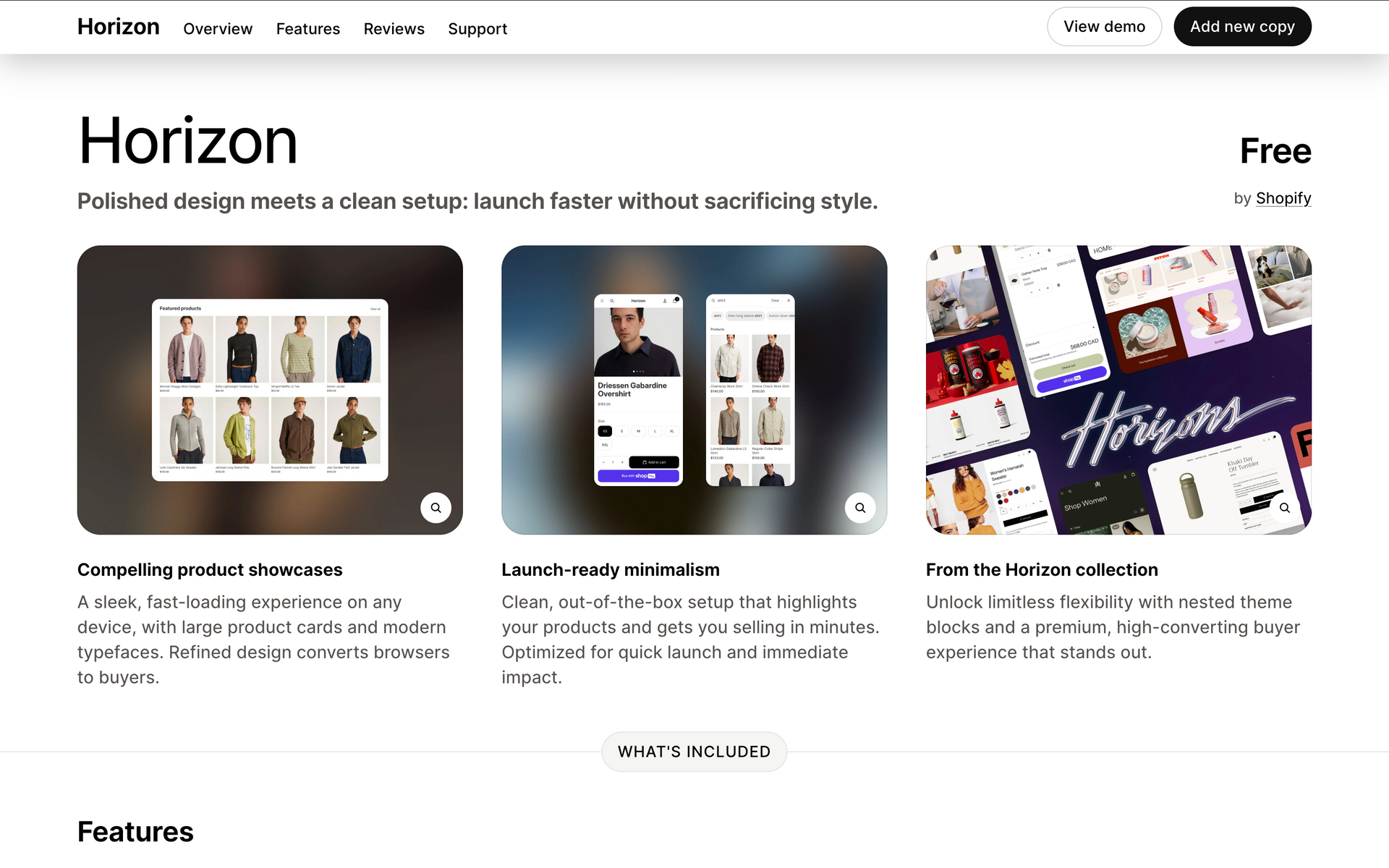Click the WHAT'S INCLUDED pill button

[x=694, y=752]
